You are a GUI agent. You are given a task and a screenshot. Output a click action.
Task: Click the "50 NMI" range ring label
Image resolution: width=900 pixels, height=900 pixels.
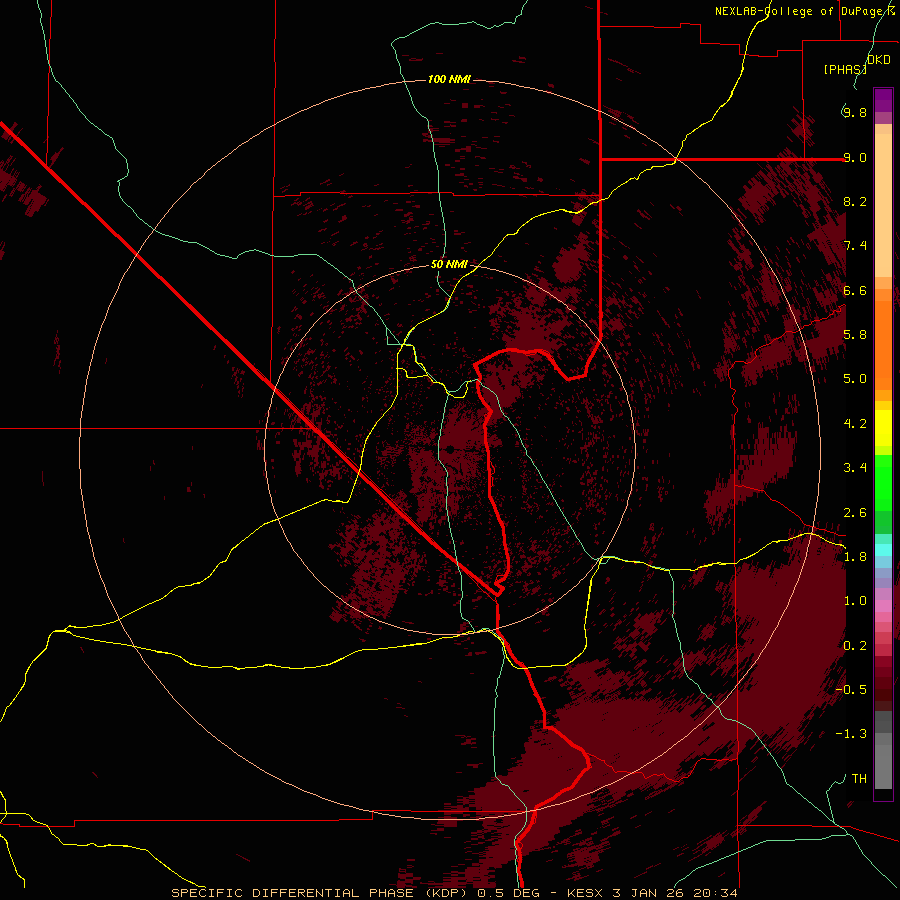click(449, 265)
